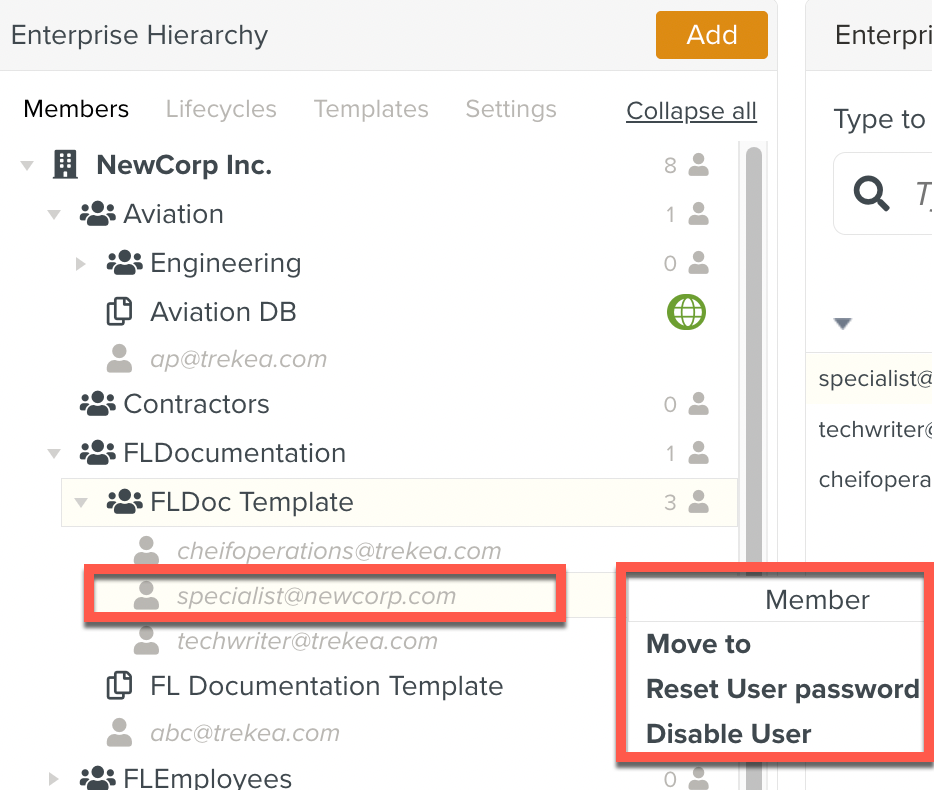Switch to the Lifecycles tab
The width and height of the screenshot is (934, 790).
coord(221,109)
